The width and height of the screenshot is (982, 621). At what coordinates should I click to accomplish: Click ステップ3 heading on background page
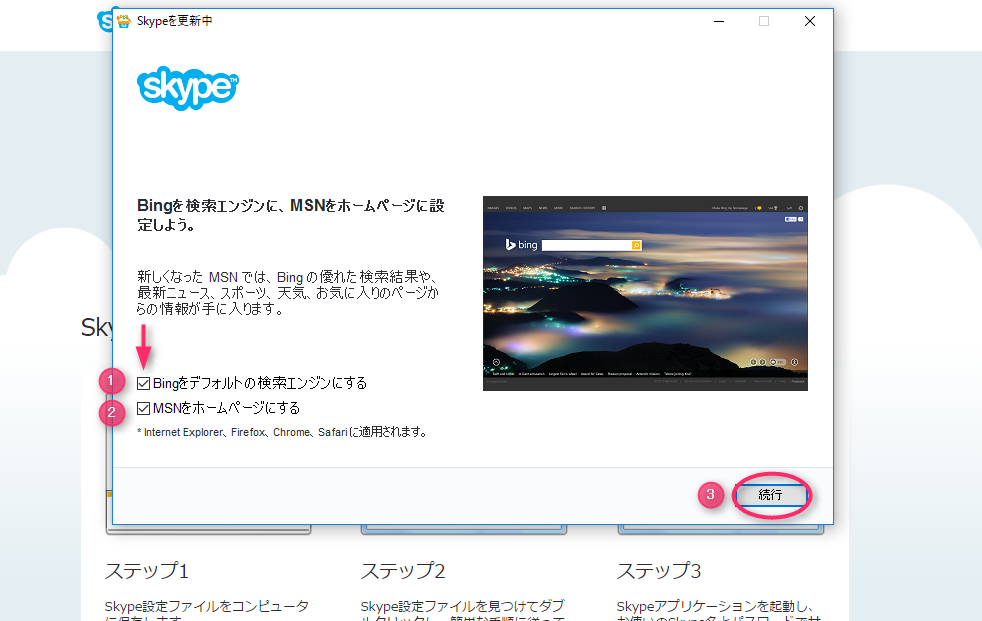click(659, 571)
